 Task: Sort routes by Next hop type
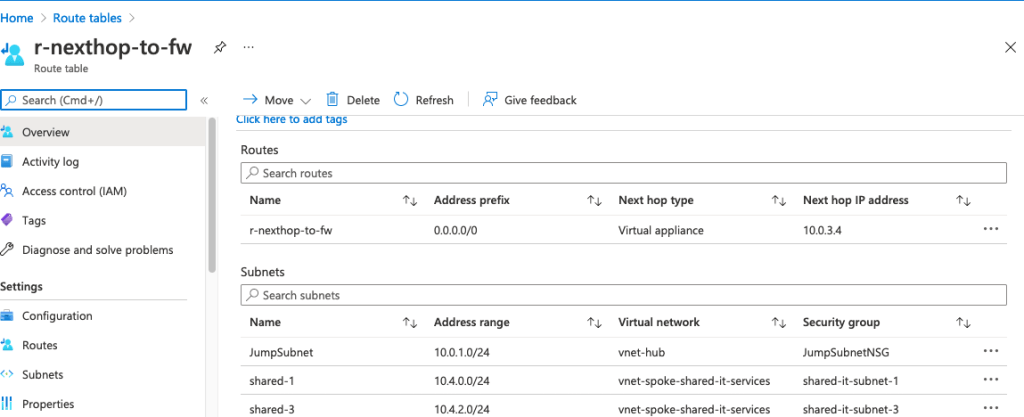click(x=779, y=201)
